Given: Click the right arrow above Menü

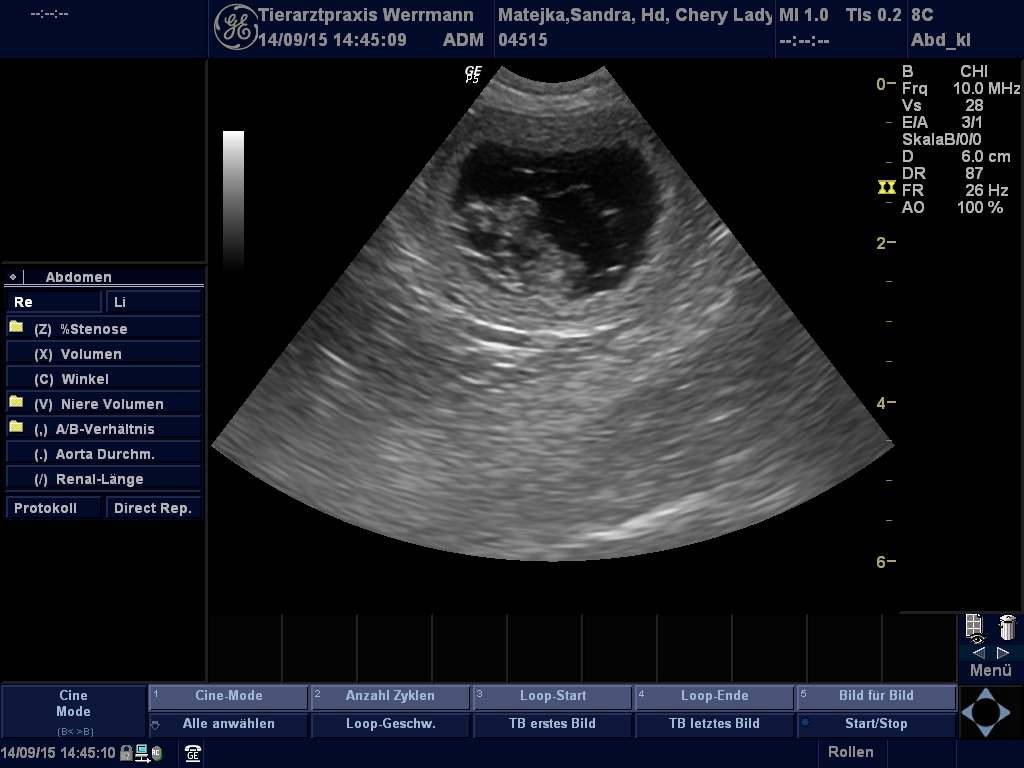Looking at the screenshot, I should (x=1003, y=652).
